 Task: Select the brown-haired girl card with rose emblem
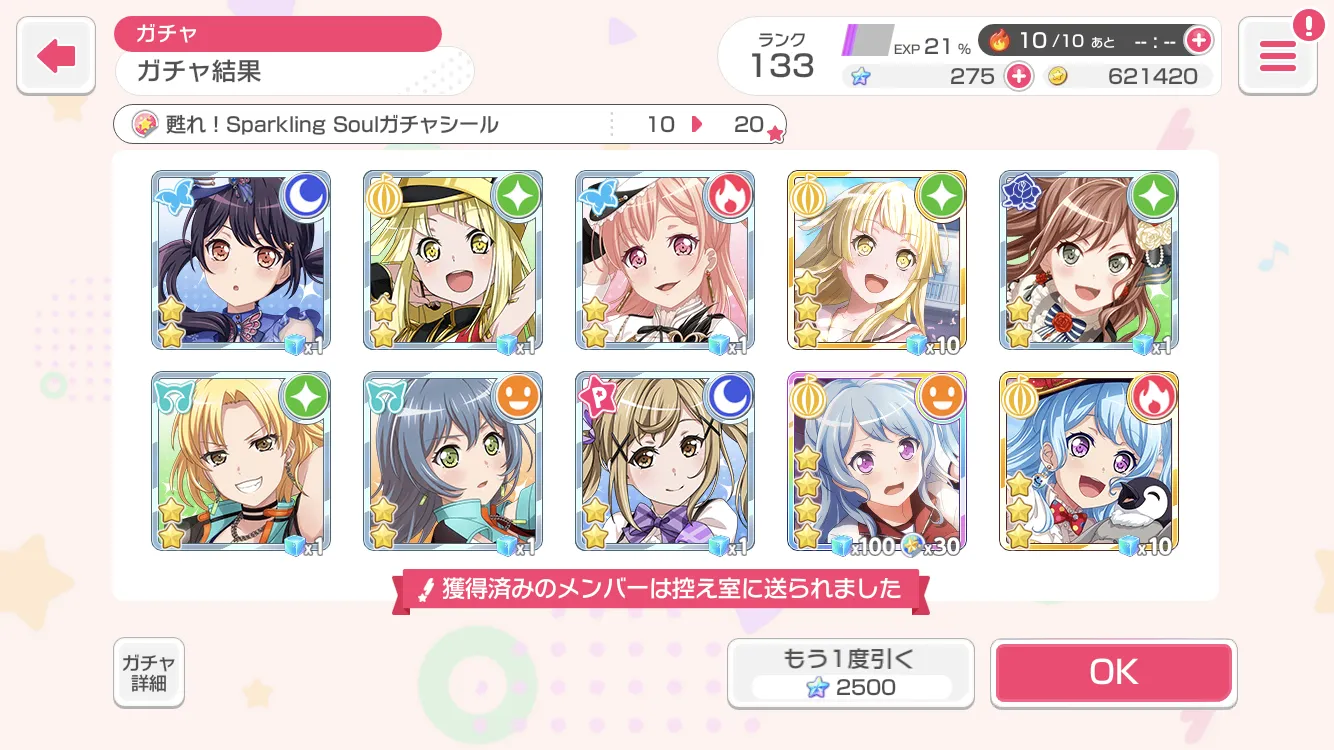[x=1089, y=260]
